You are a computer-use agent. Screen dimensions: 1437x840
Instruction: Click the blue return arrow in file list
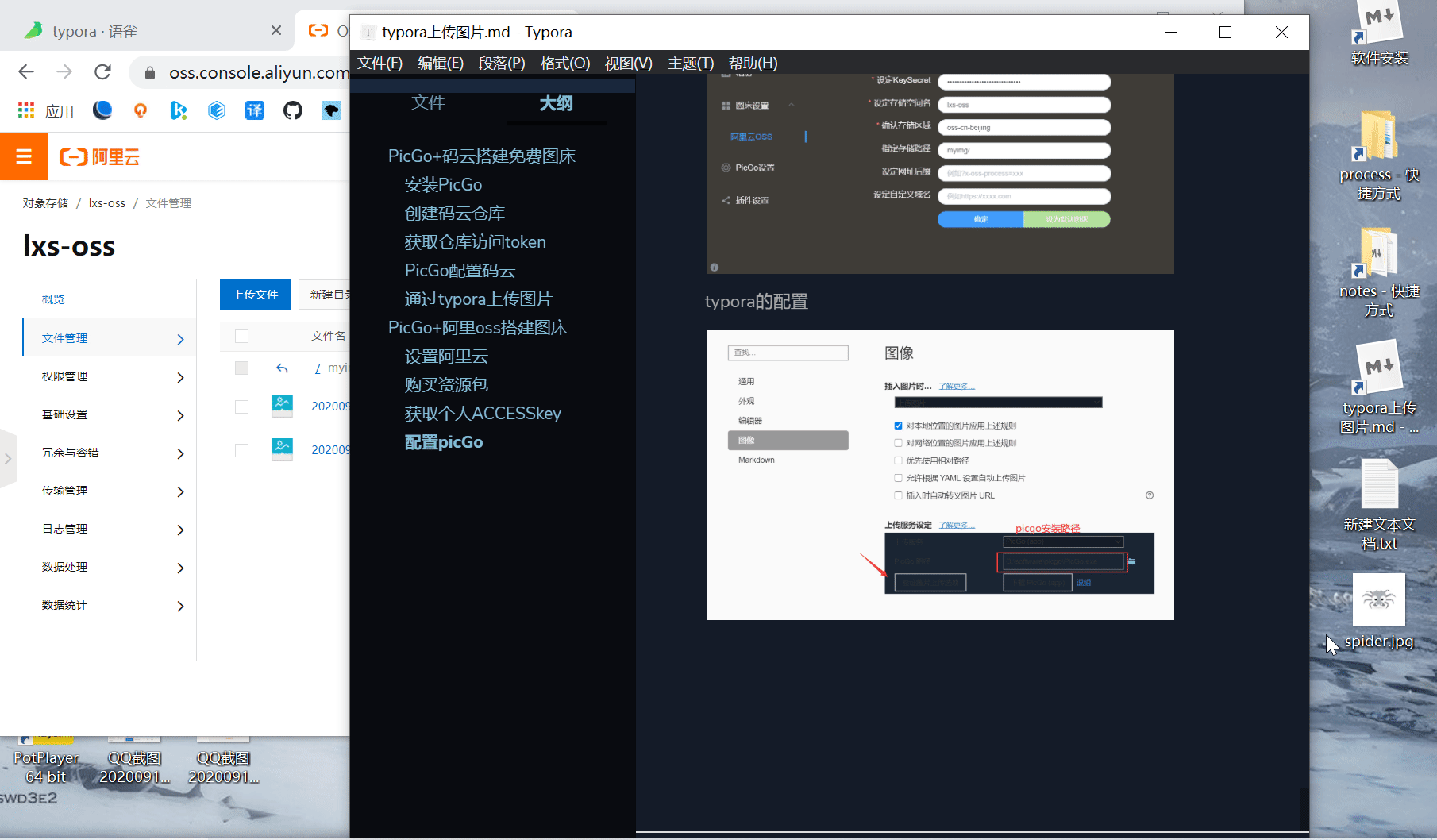click(282, 368)
